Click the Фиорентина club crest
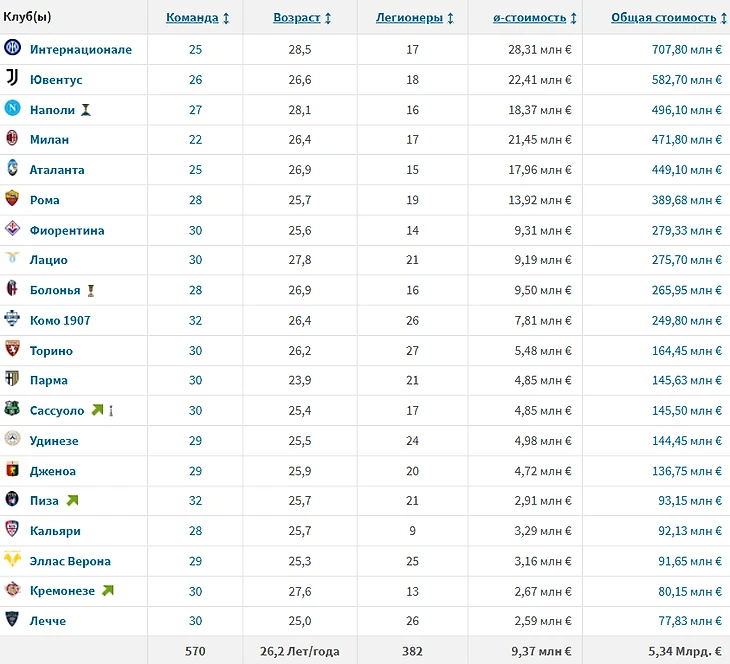This screenshot has width=730, height=664. pyautogui.click(x=13, y=228)
